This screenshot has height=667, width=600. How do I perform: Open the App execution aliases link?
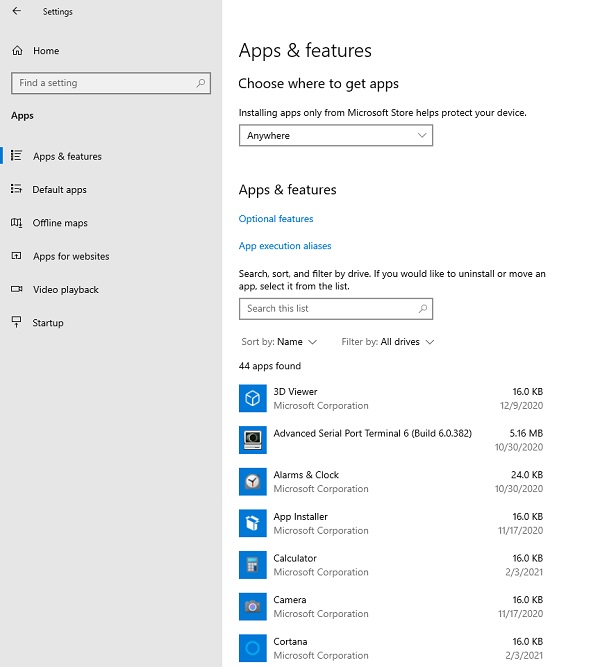point(285,246)
